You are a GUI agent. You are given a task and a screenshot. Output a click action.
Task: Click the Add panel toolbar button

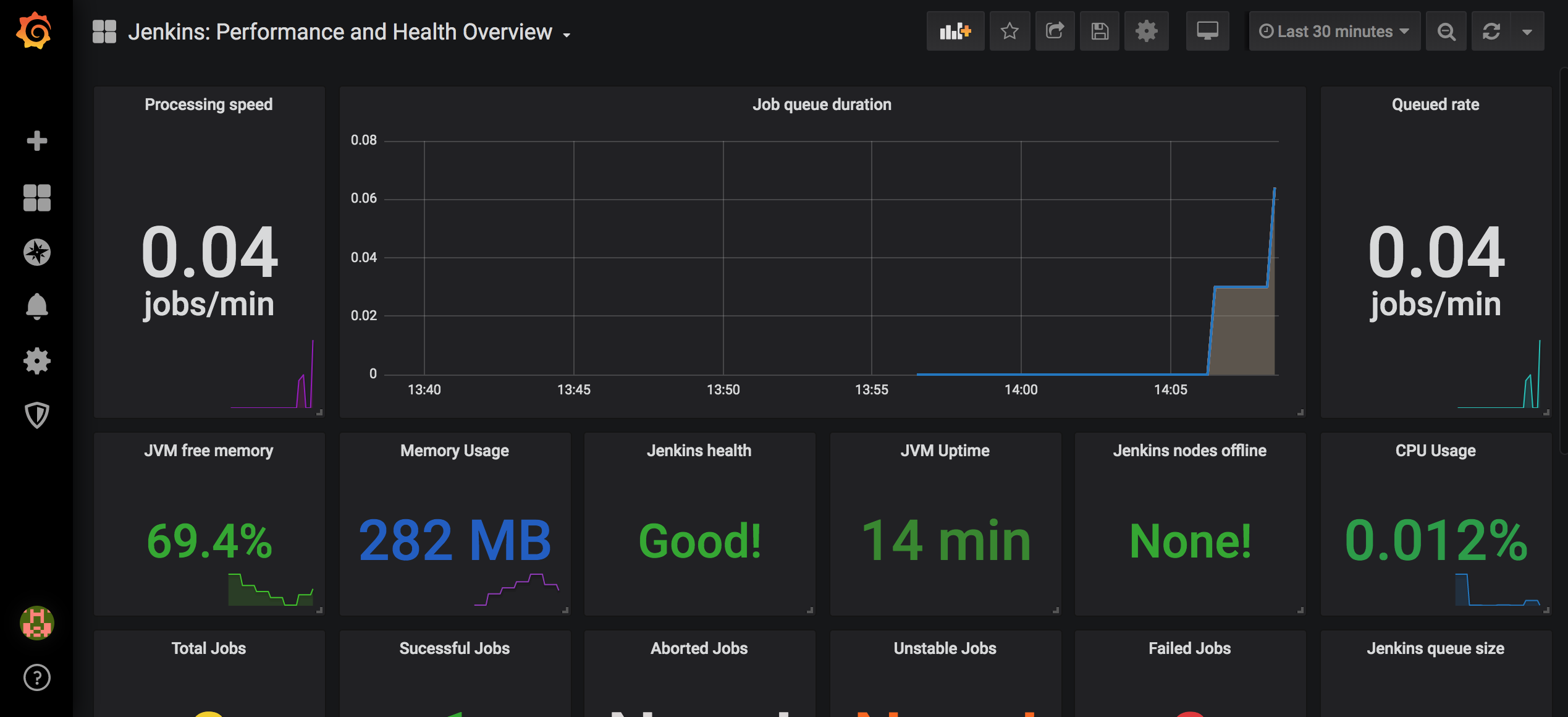pyautogui.click(x=955, y=31)
